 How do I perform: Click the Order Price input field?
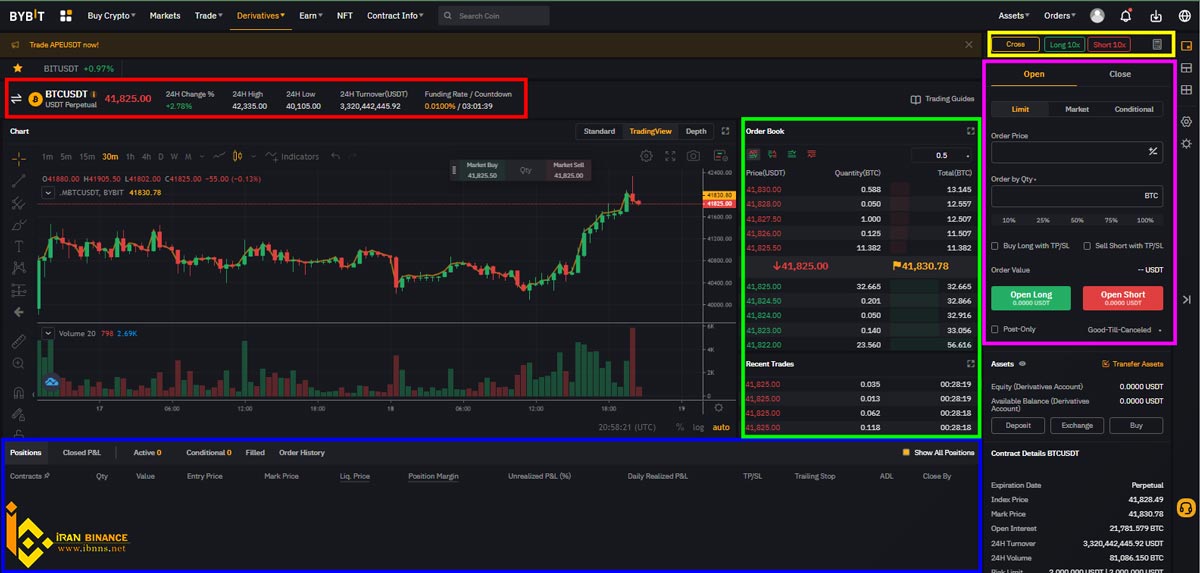[x=1076, y=152]
